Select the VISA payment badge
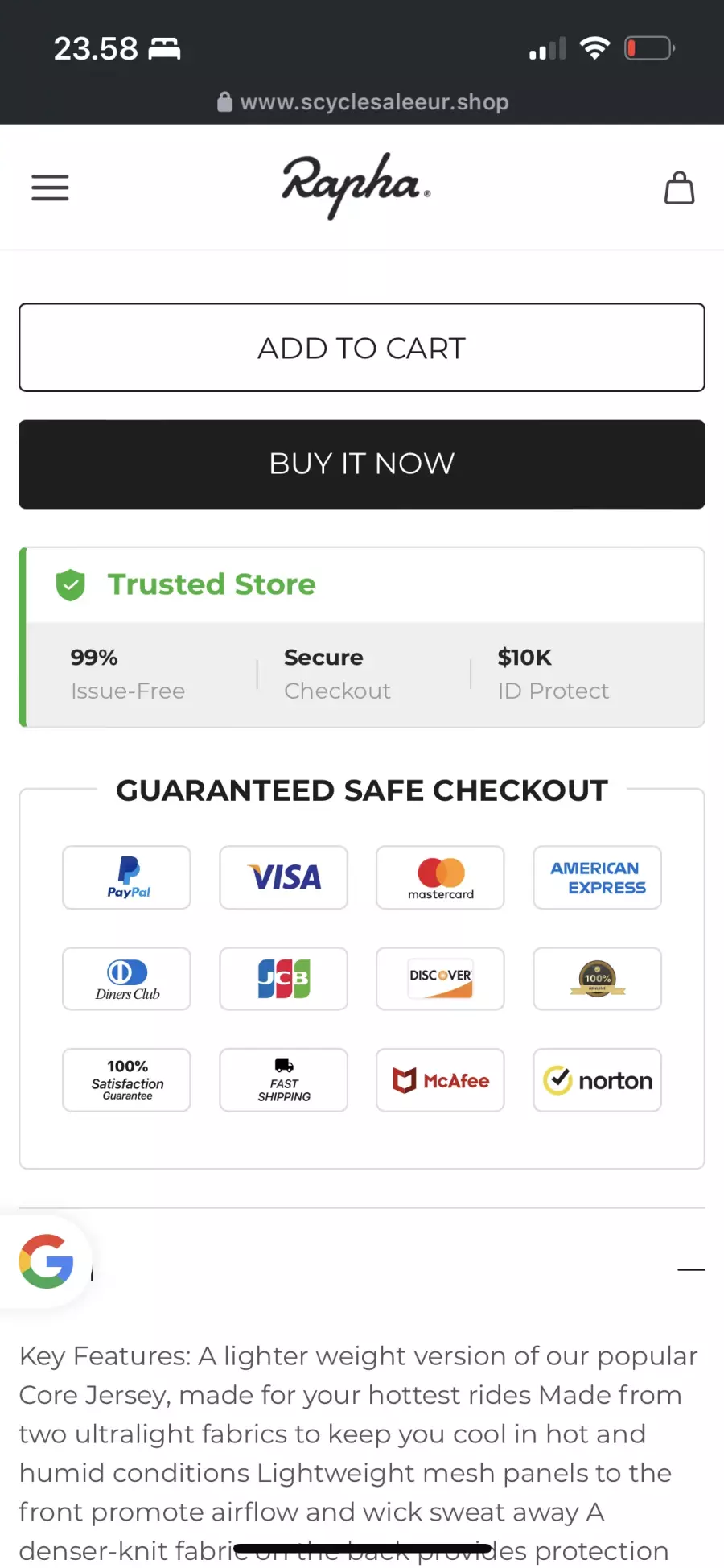 (x=283, y=877)
